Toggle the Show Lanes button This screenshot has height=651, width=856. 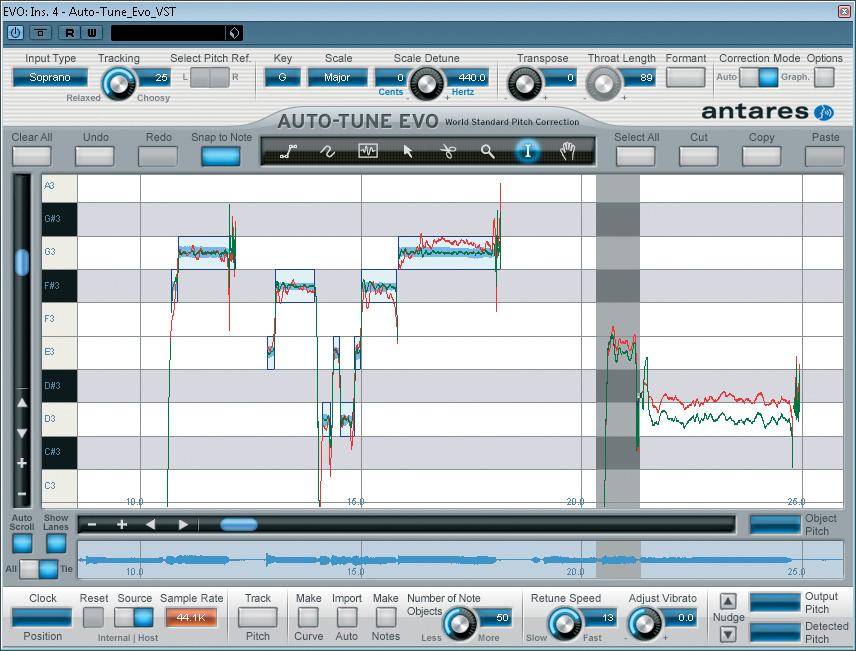[56, 543]
